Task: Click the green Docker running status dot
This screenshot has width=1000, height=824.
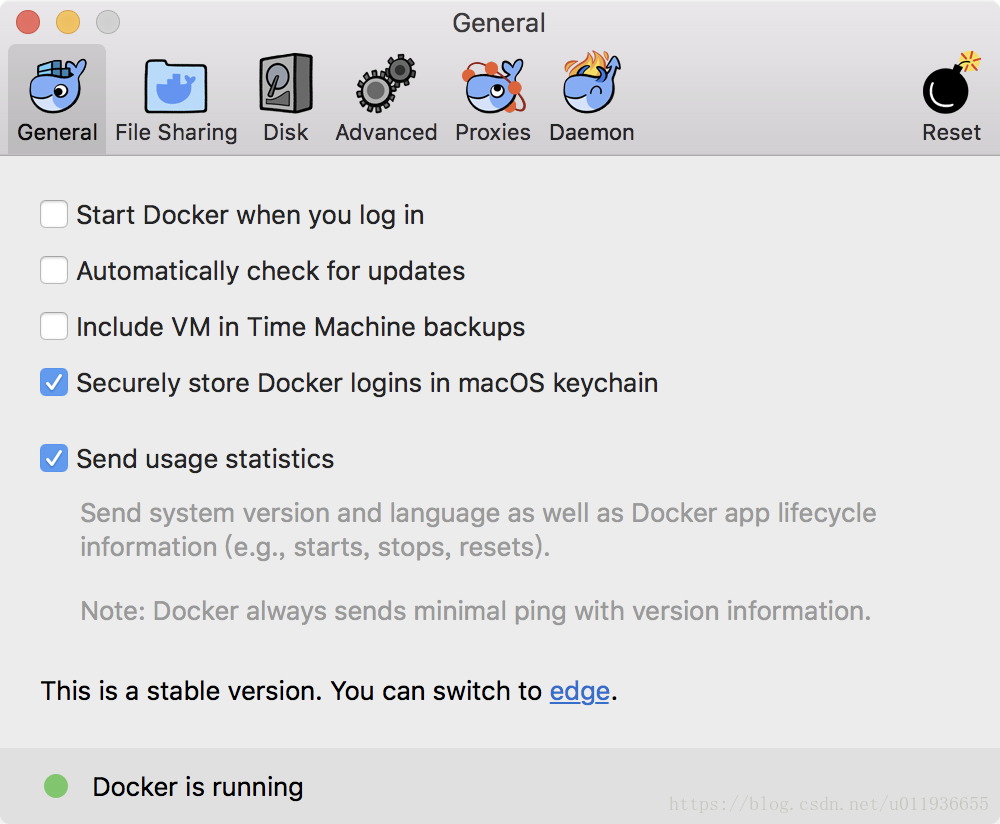Action: [56, 786]
